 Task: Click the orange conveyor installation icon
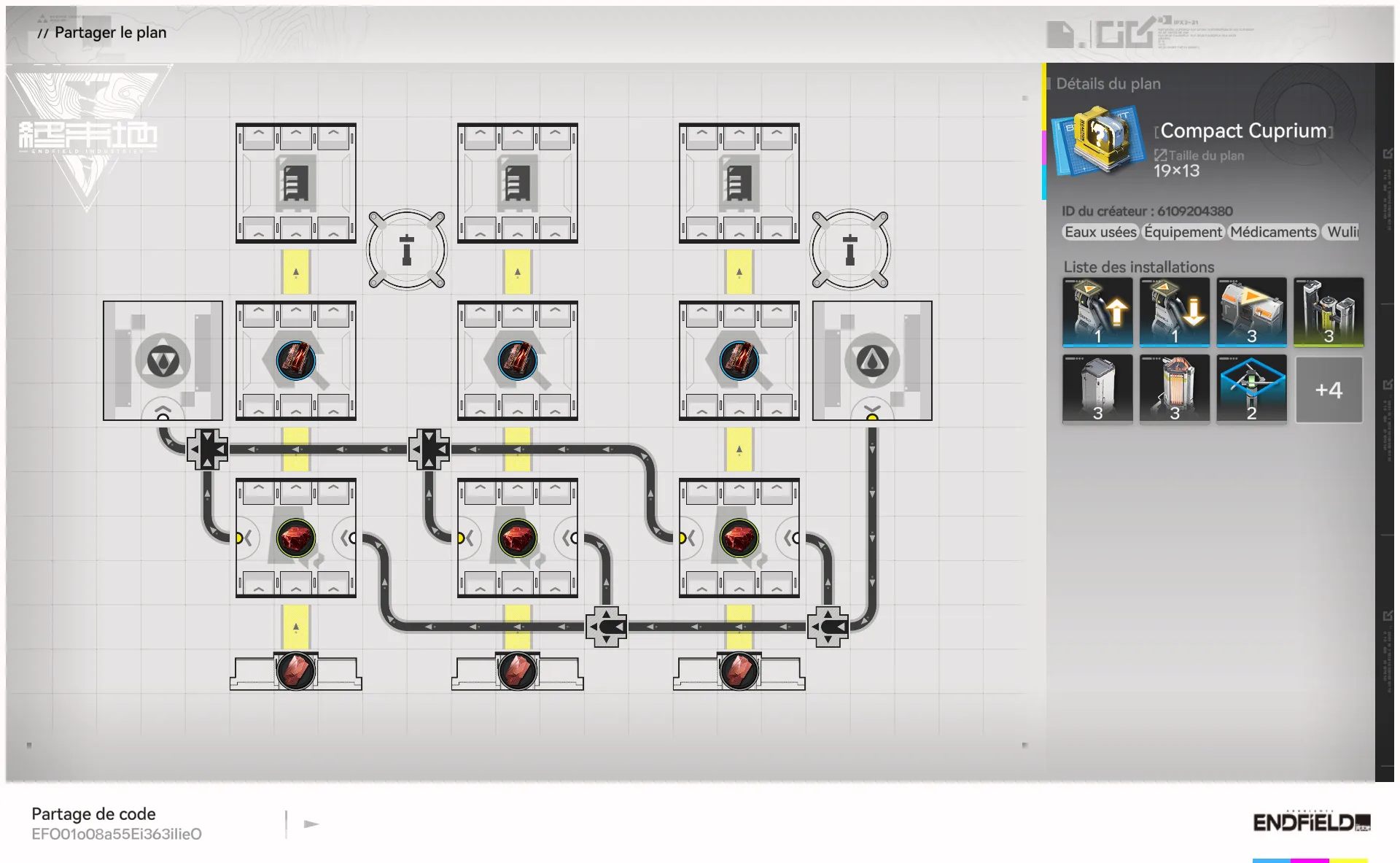coord(1251,311)
